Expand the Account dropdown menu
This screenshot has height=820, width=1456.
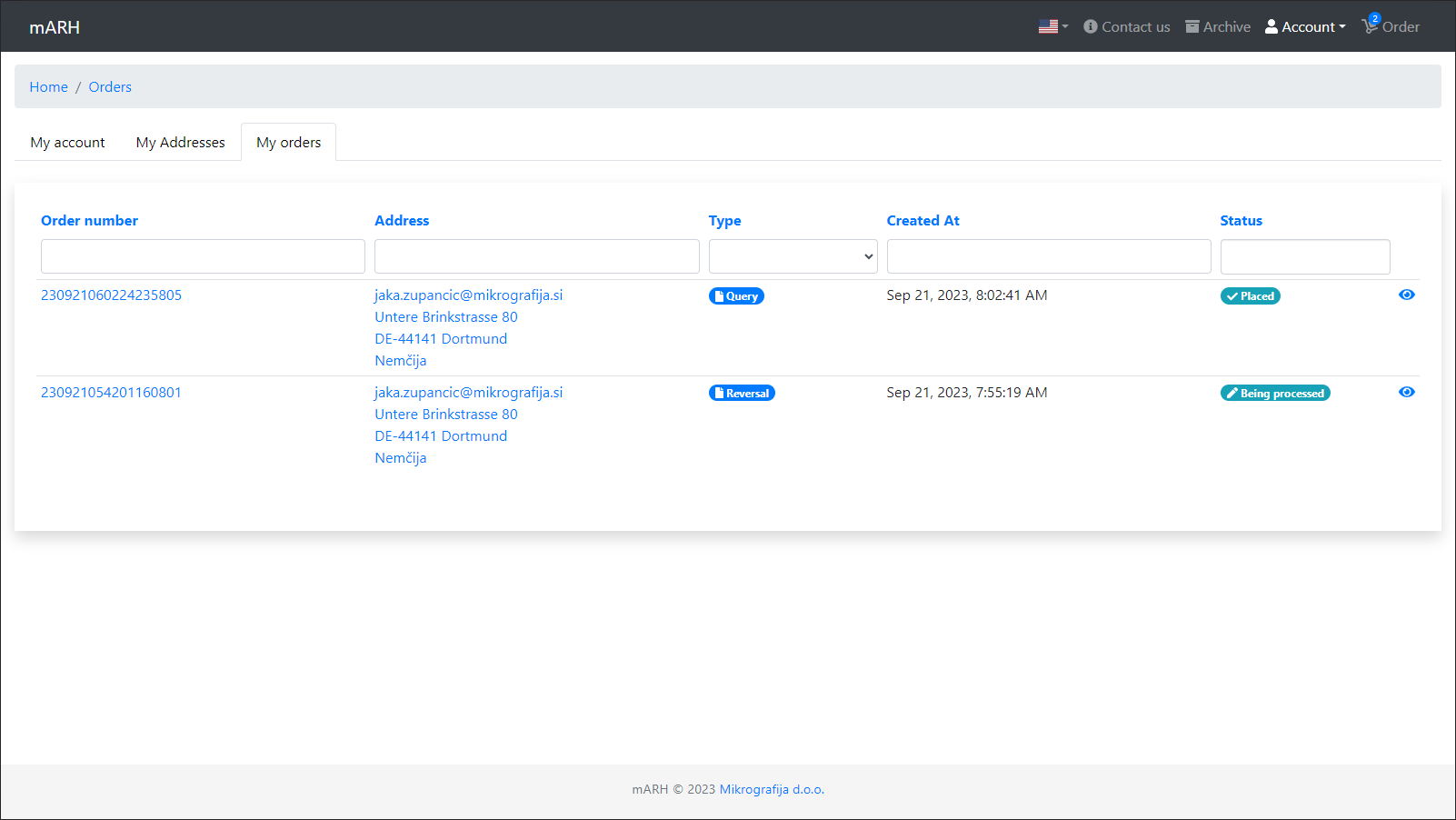click(x=1305, y=27)
